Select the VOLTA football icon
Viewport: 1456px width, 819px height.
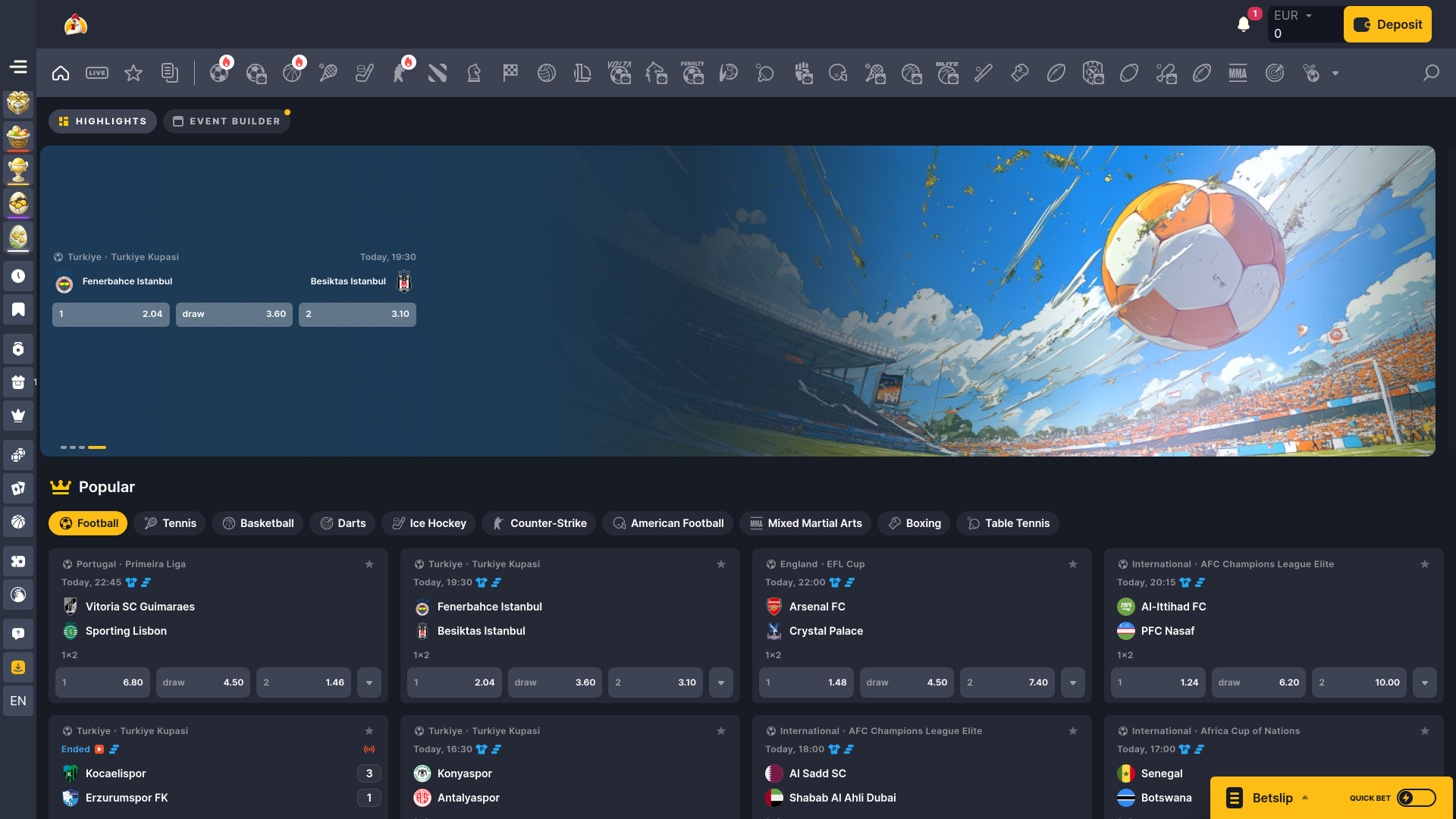[x=620, y=73]
